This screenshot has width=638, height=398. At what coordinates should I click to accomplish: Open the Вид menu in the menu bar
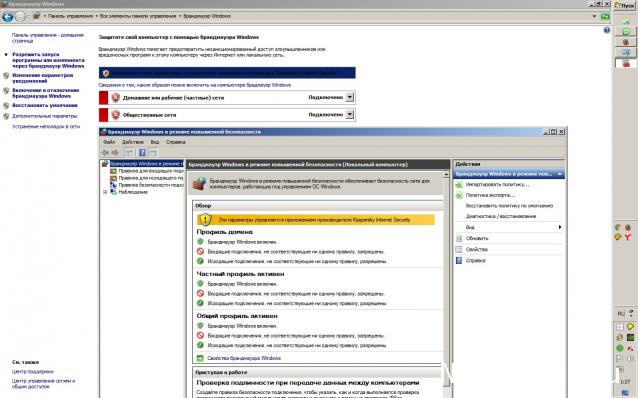155,142
